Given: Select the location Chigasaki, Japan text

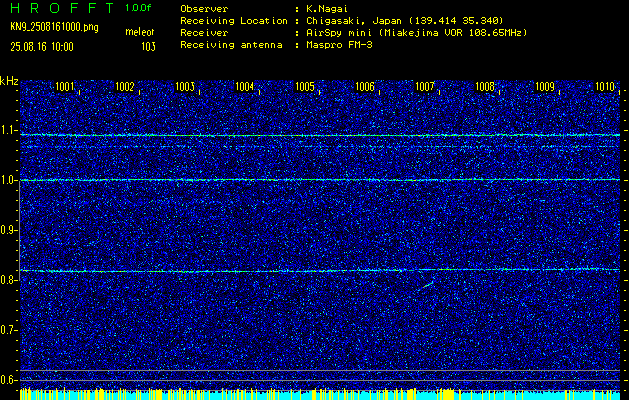Looking at the screenshot, I should tap(353, 20).
